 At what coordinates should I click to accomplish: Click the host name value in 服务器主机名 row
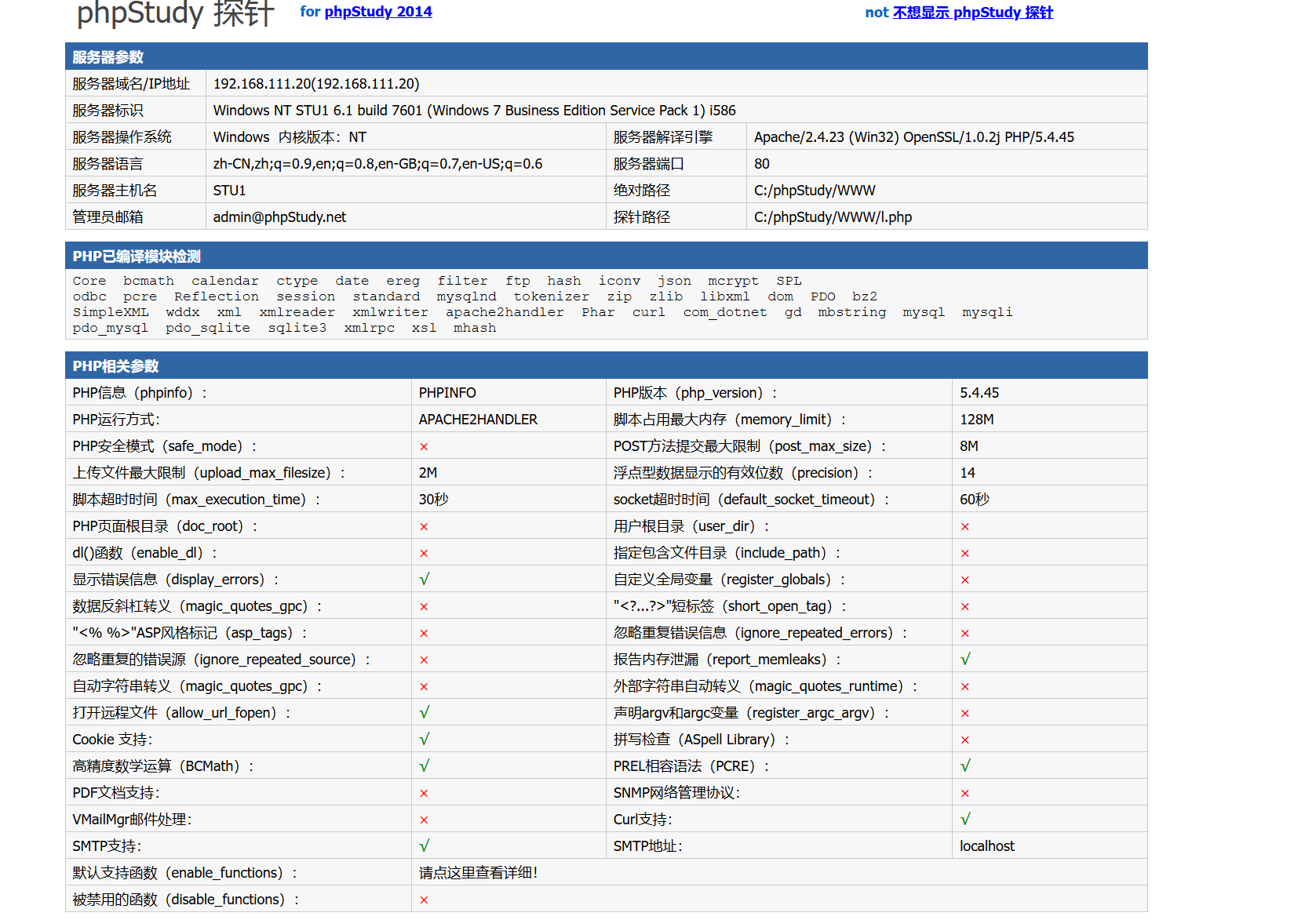pyautogui.click(x=229, y=191)
